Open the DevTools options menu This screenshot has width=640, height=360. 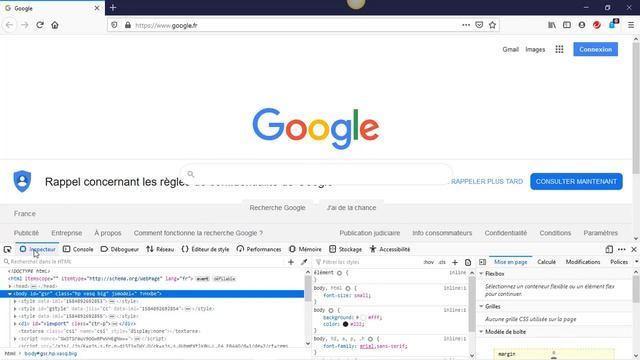point(622,249)
